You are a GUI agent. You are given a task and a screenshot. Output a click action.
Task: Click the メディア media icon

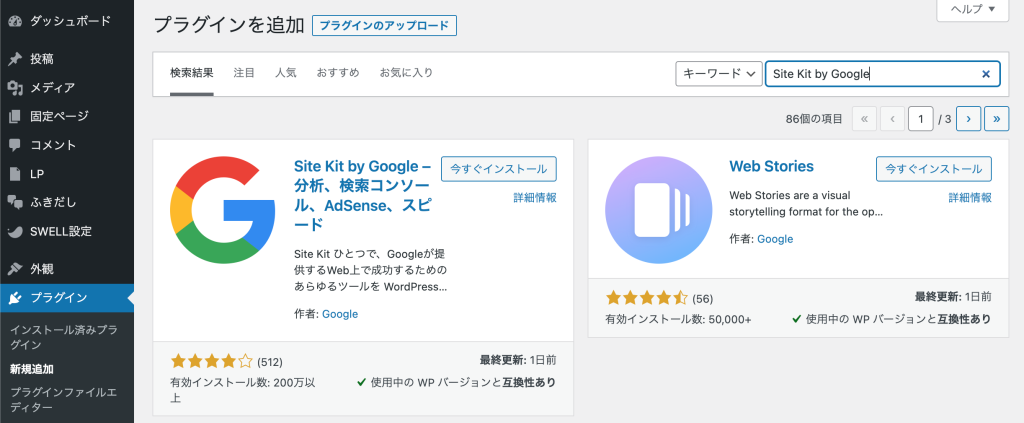tap(16, 87)
